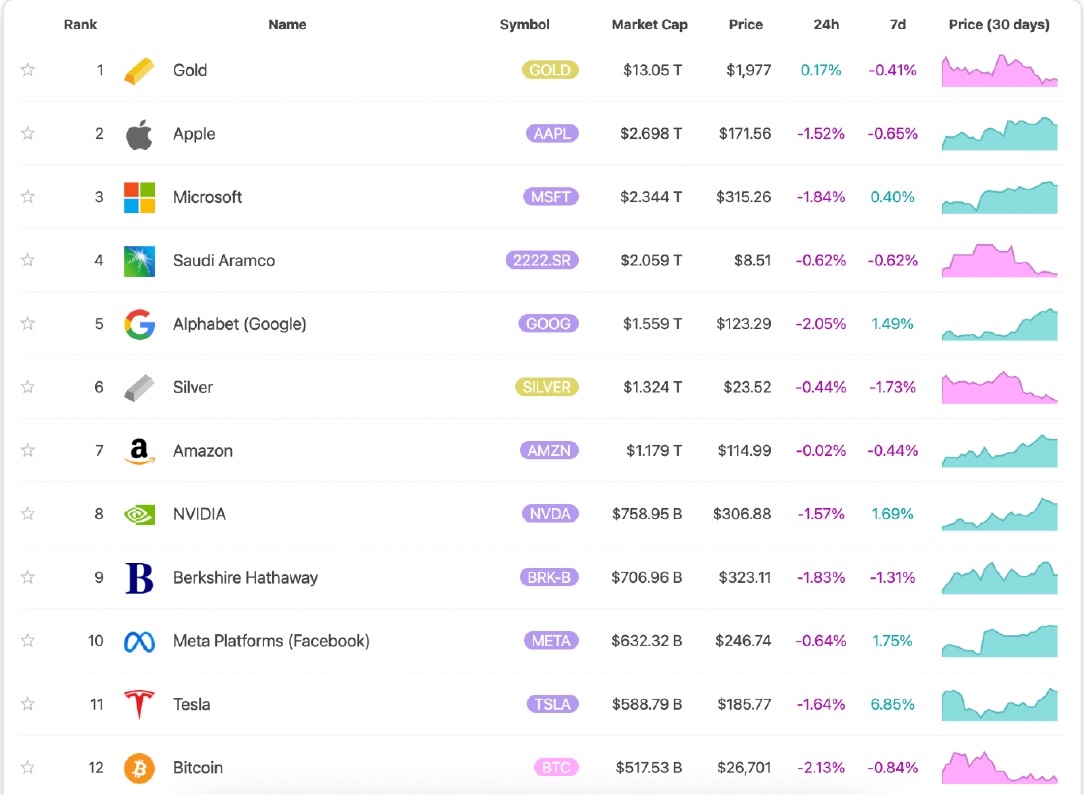Viewport: 1084px width, 799px height.
Task: Click the Price column header
Action: click(x=745, y=25)
